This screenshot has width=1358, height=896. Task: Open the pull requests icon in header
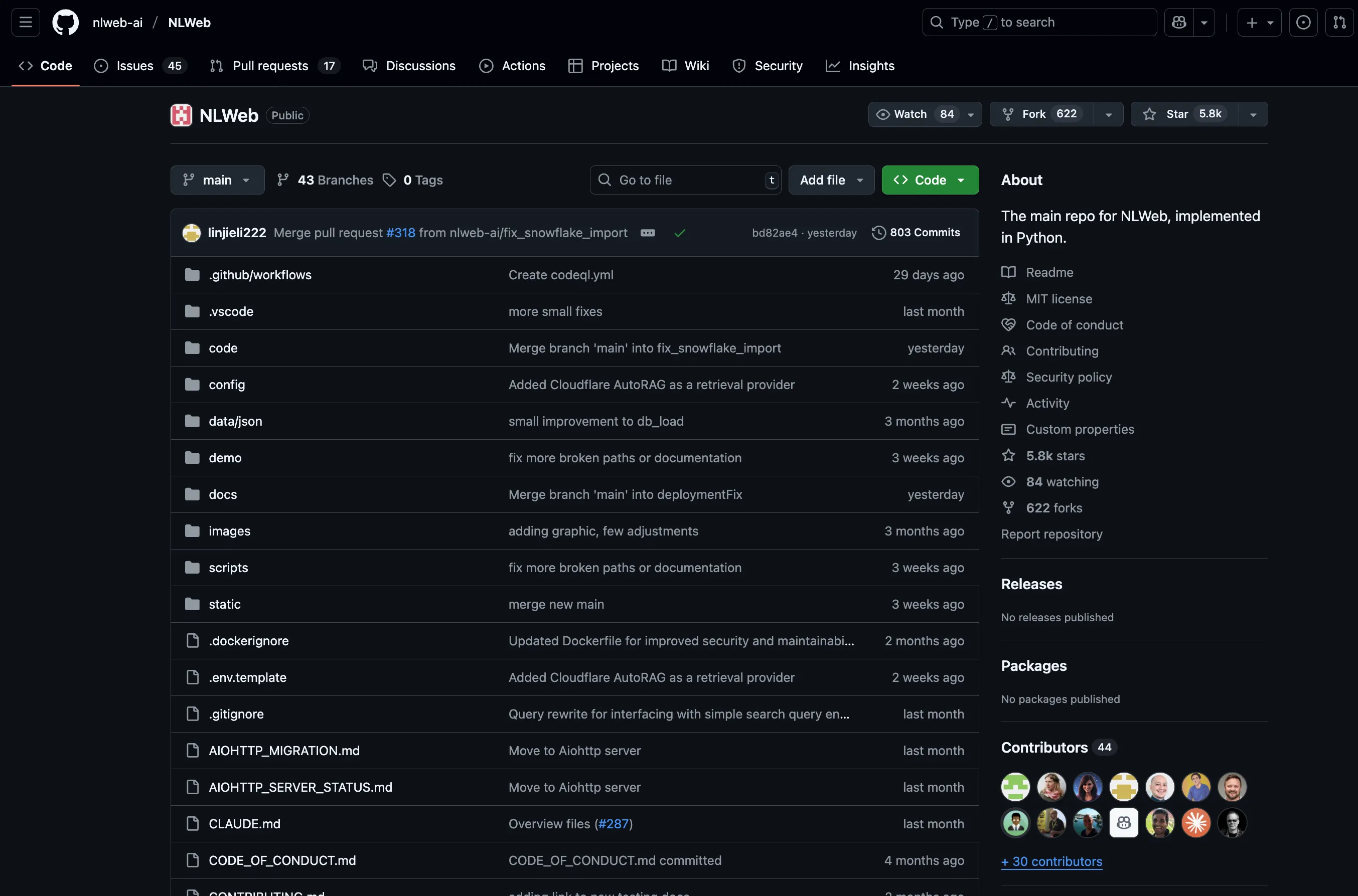(1339, 22)
